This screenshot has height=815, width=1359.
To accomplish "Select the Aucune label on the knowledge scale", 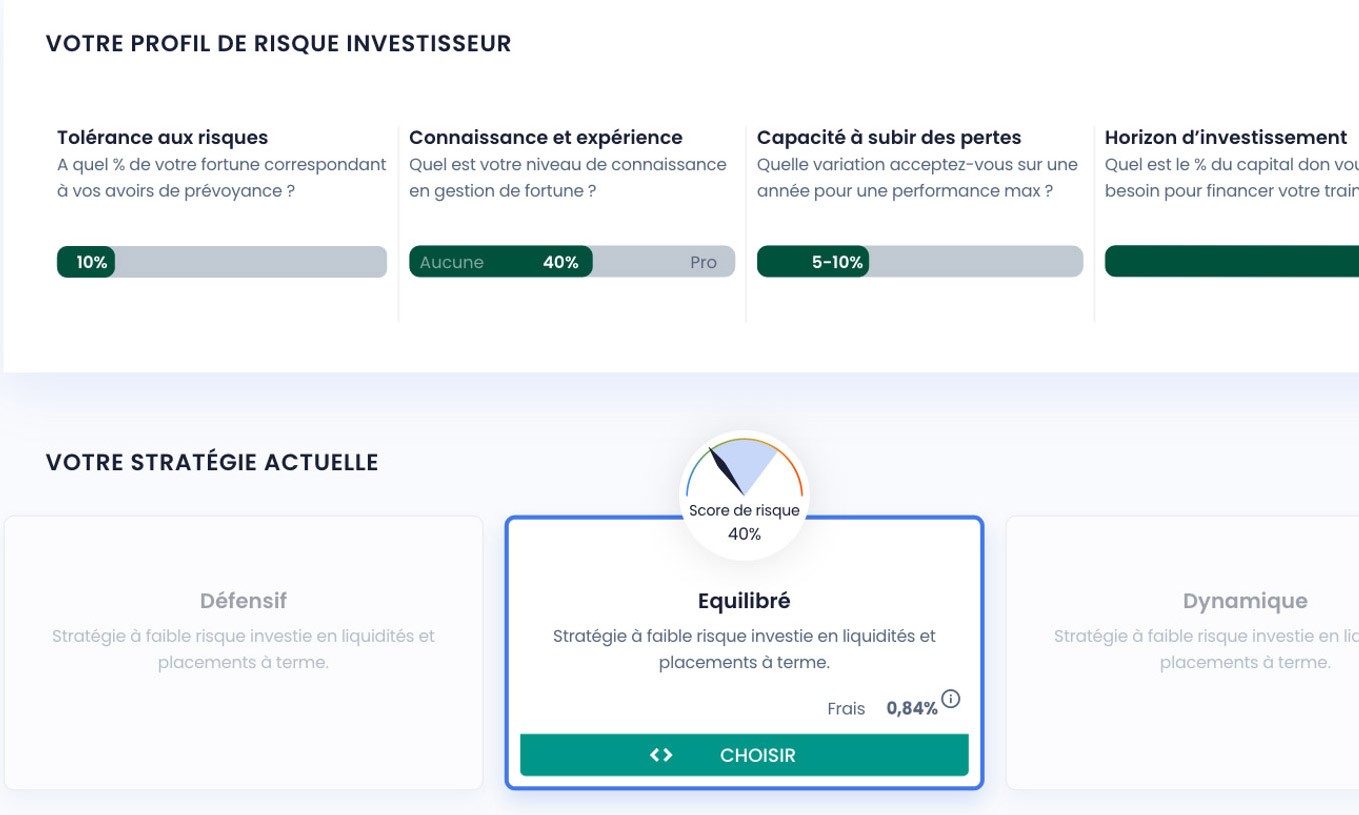I will click(452, 262).
